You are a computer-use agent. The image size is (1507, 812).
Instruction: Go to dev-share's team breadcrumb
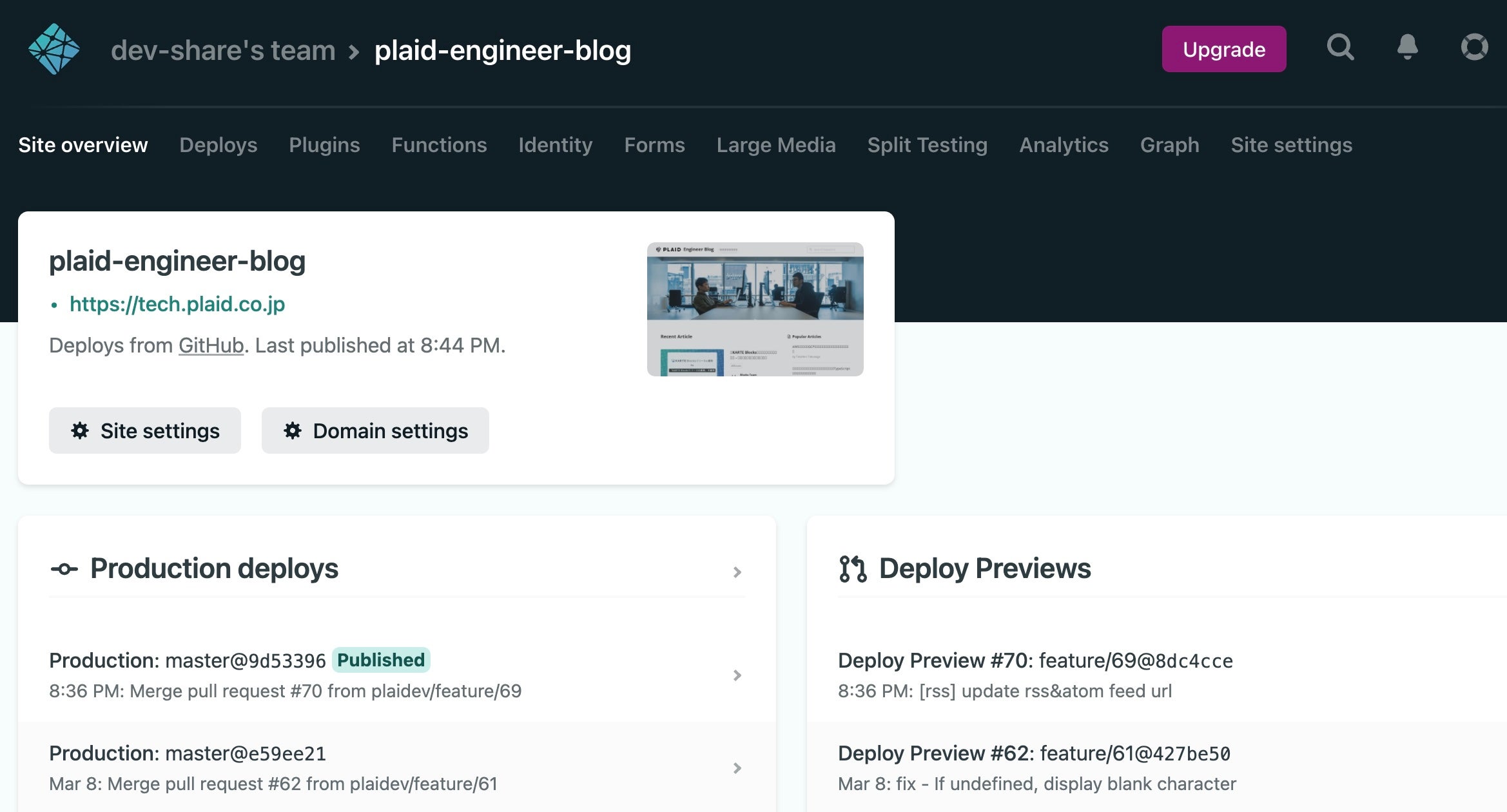[x=223, y=50]
